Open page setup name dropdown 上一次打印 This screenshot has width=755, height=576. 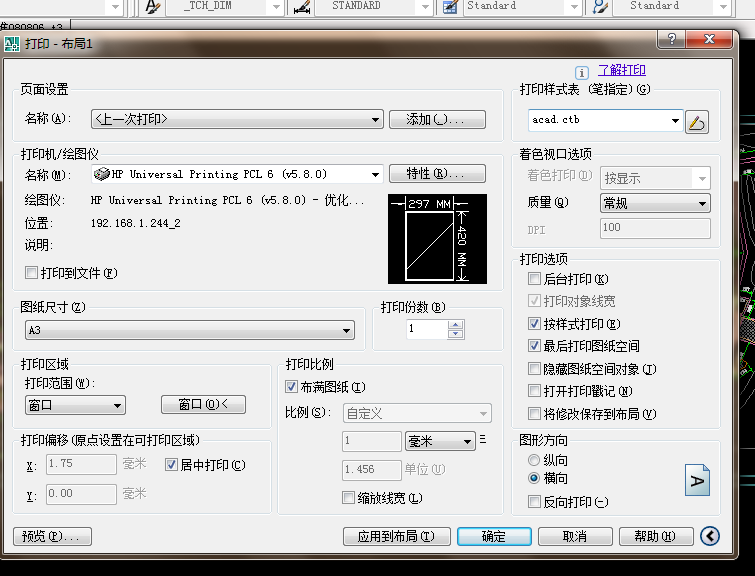(x=237, y=119)
